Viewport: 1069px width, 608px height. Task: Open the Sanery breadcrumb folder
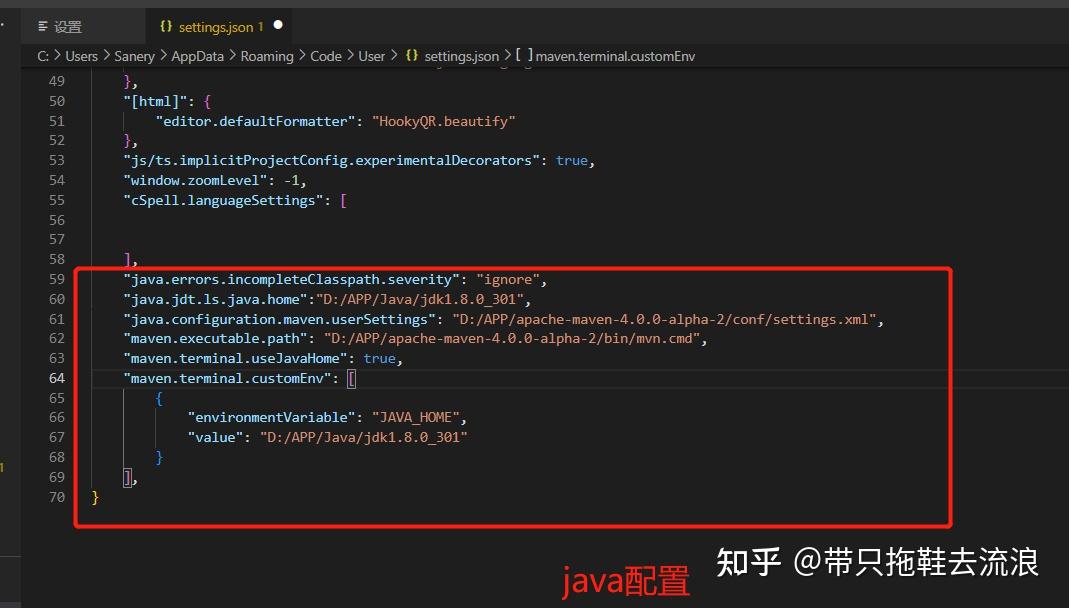(134, 56)
